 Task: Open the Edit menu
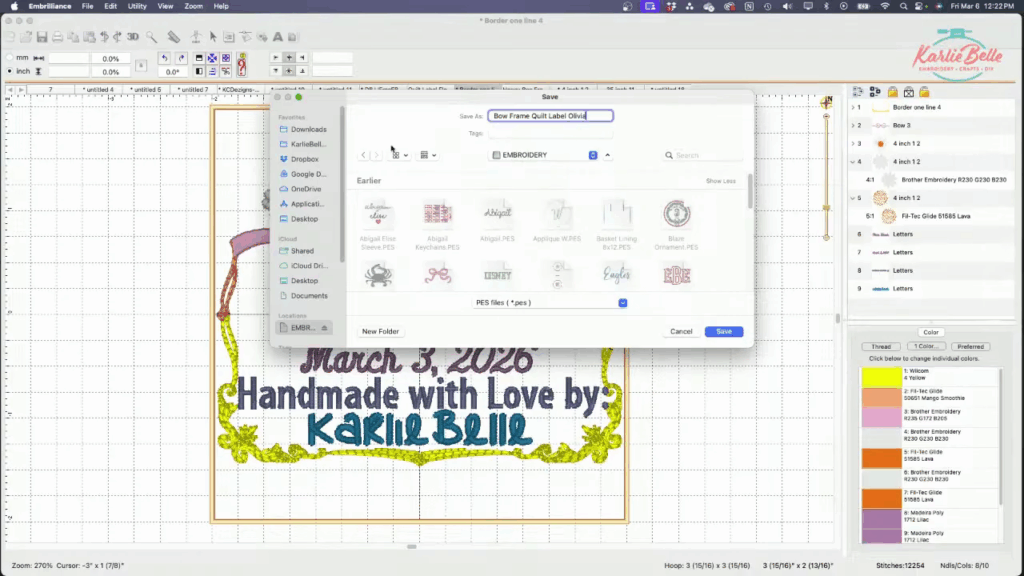(110, 7)
